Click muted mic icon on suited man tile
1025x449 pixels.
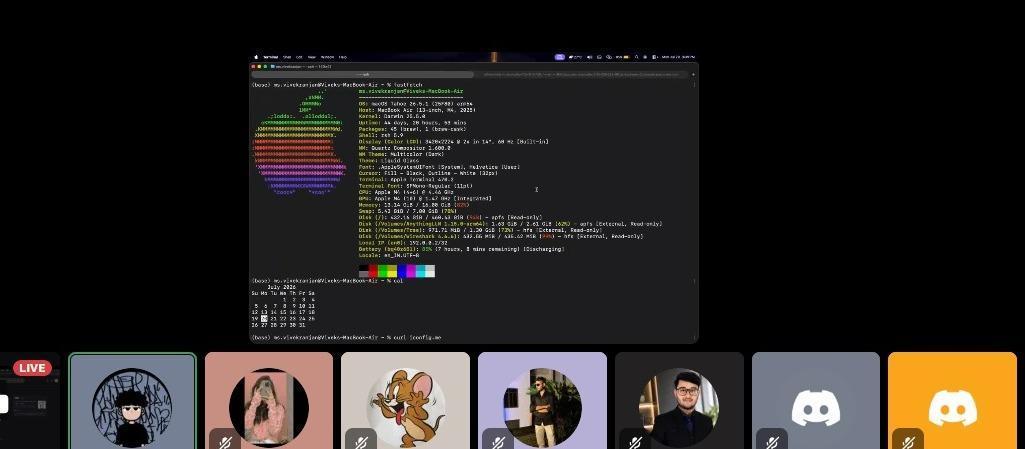coord(635,441)
